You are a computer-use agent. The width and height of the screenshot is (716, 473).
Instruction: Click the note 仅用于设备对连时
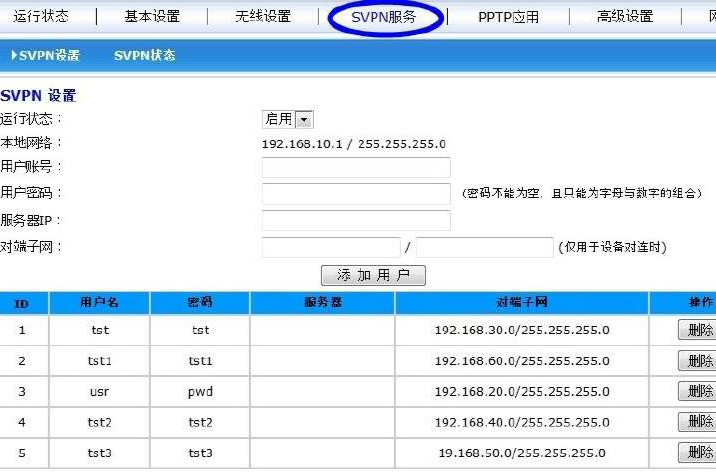coord(612,247)
